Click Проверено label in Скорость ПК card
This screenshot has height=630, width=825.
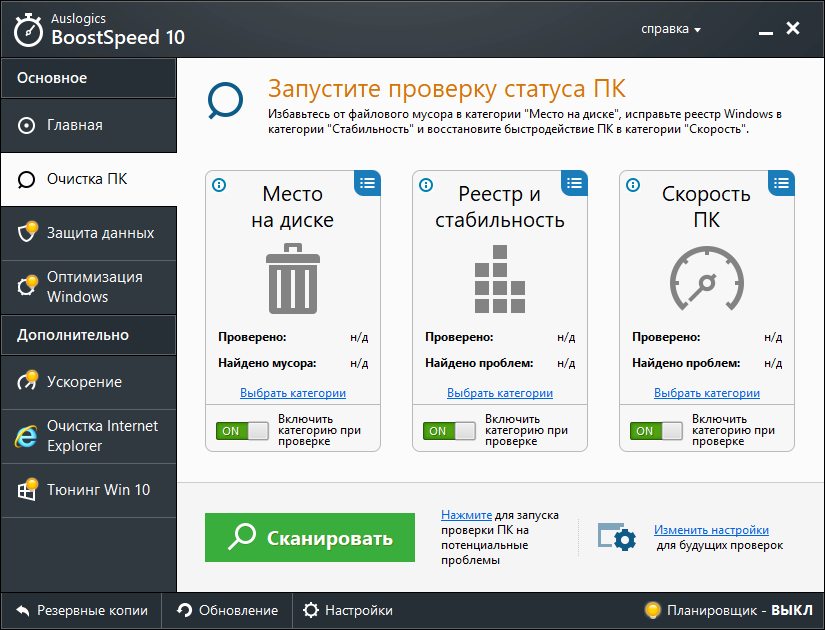[666, 337]
